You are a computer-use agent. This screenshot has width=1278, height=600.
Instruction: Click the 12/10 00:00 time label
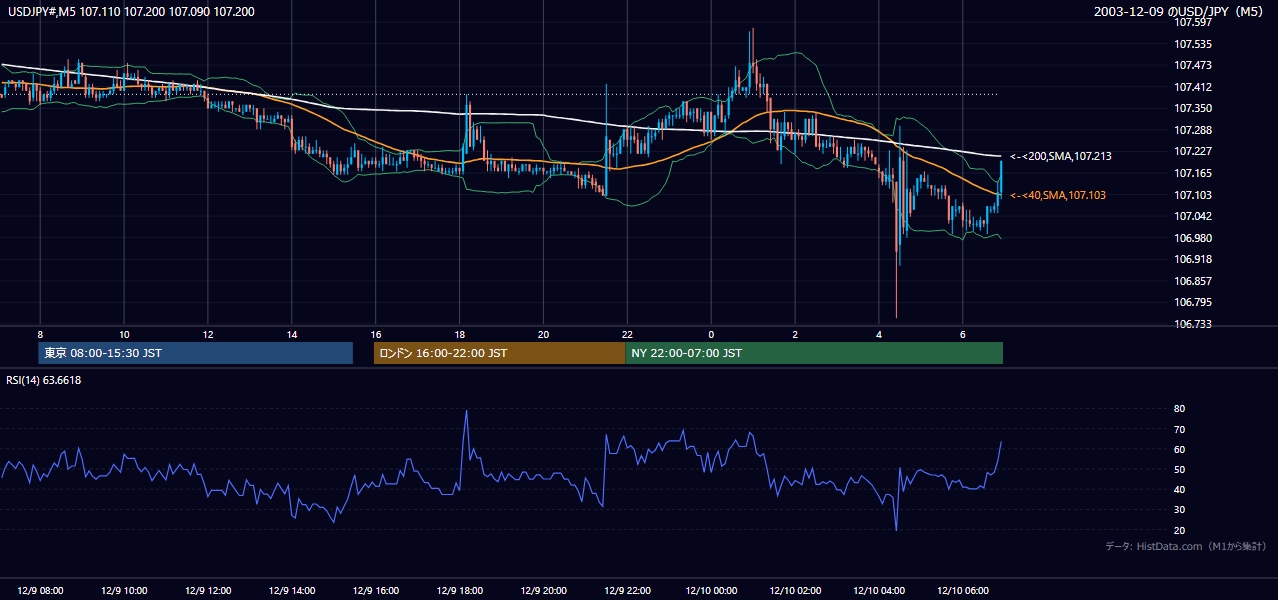[711, 591]
